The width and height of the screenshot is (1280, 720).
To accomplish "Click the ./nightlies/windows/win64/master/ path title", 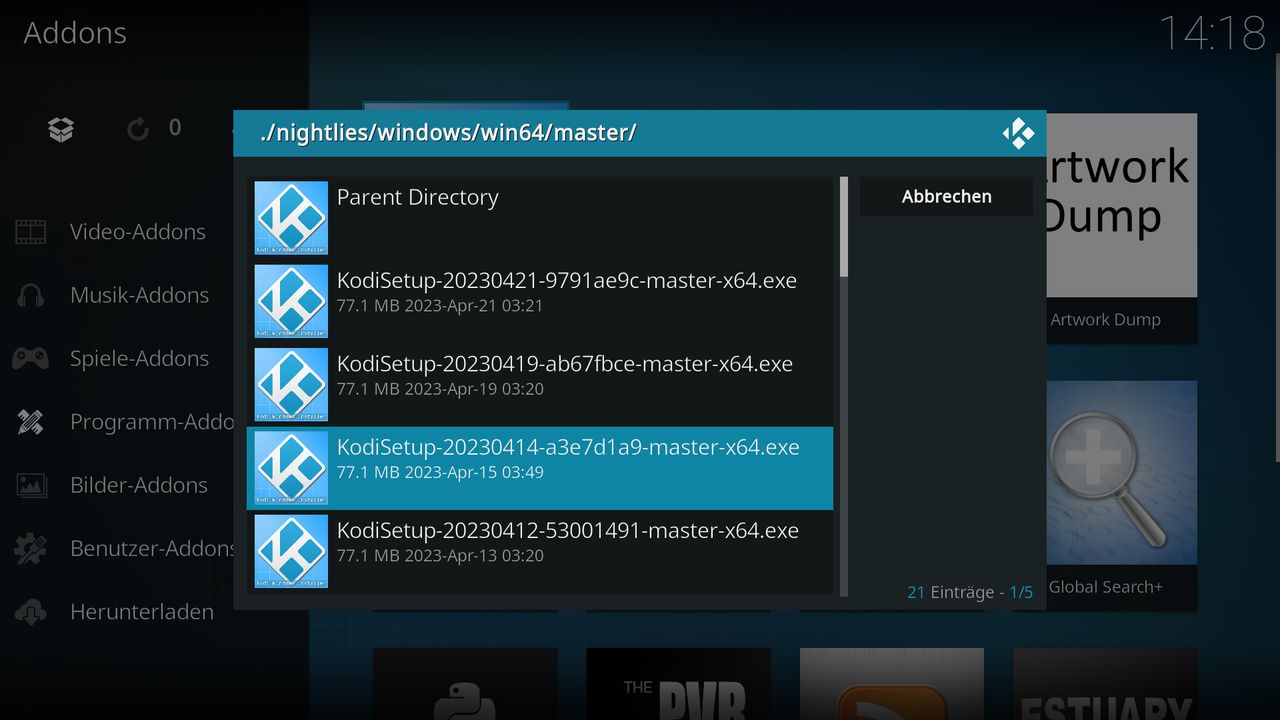I will [x=447, y=132].
